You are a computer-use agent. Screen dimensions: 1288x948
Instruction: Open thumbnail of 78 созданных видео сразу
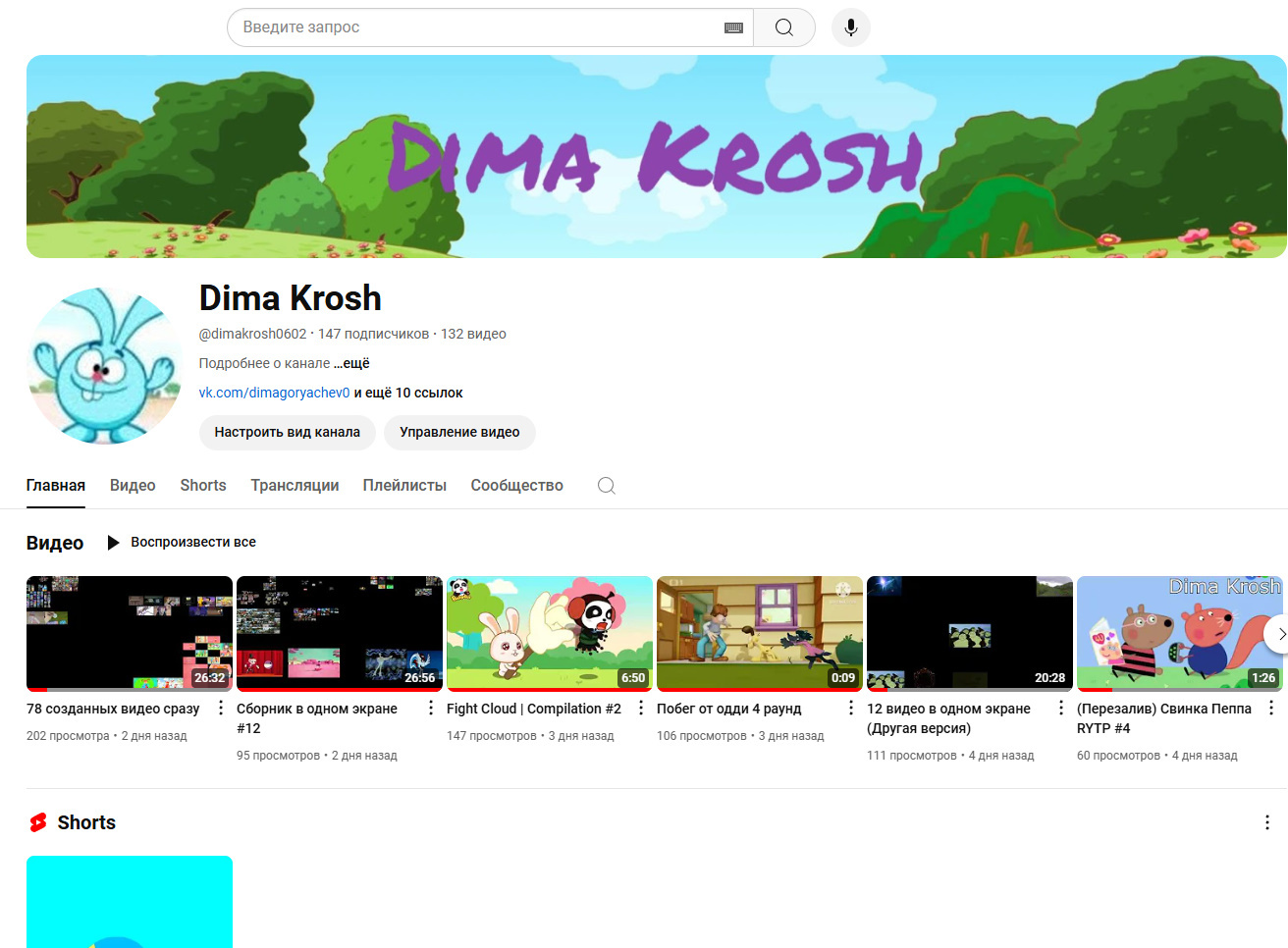point(130,634)
